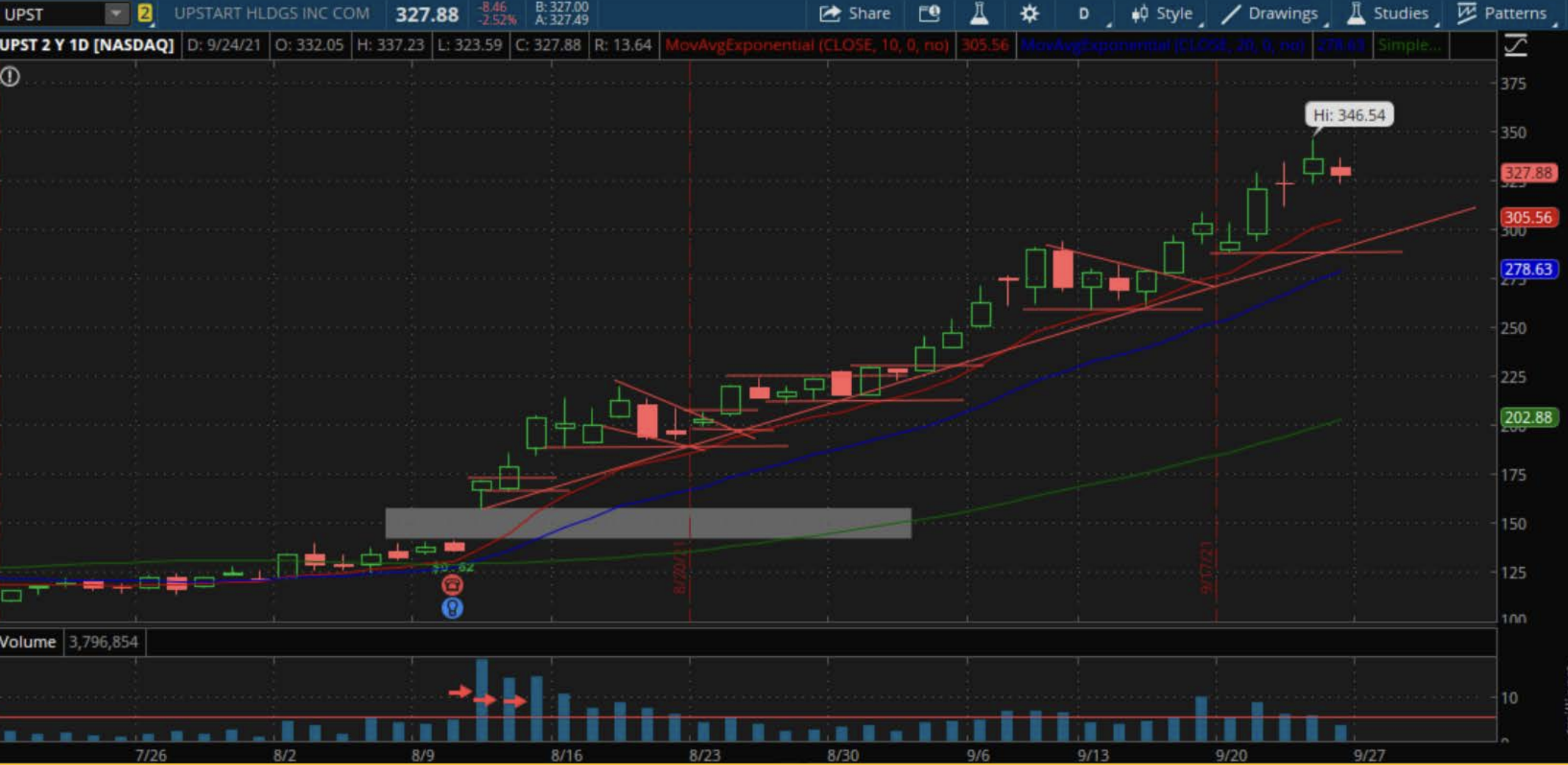The width and height of the screenshot is (1568, 765).
Task: Click the 8/23 date axis label
Action: click(x=704, y=755)
